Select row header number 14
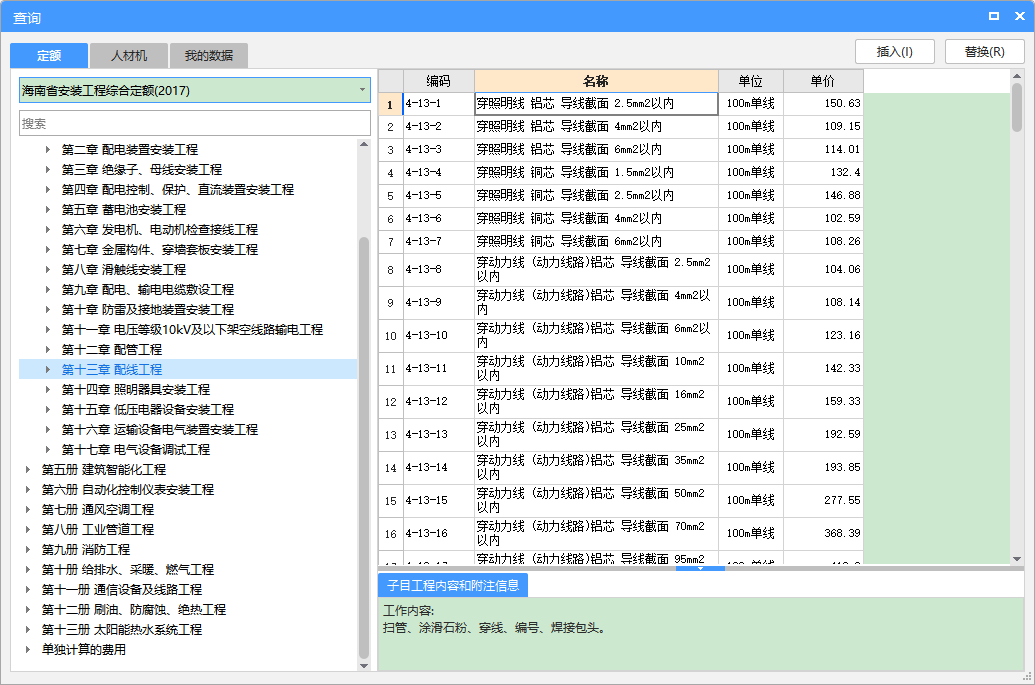The height and width of the screenshot is (685, 1035). 391,467
